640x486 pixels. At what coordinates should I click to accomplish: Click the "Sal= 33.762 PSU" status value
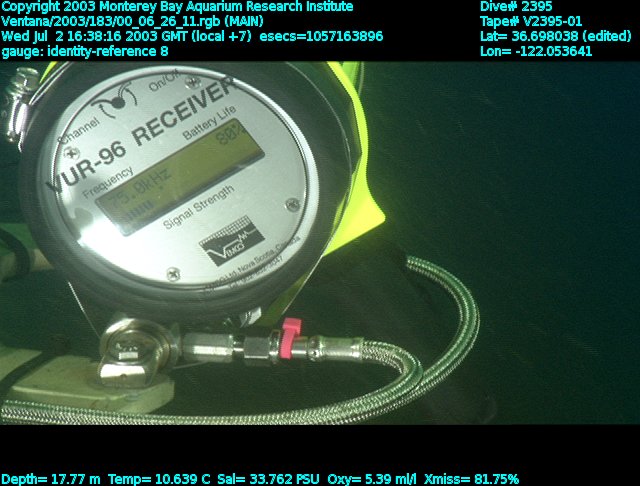click(269, 479)
